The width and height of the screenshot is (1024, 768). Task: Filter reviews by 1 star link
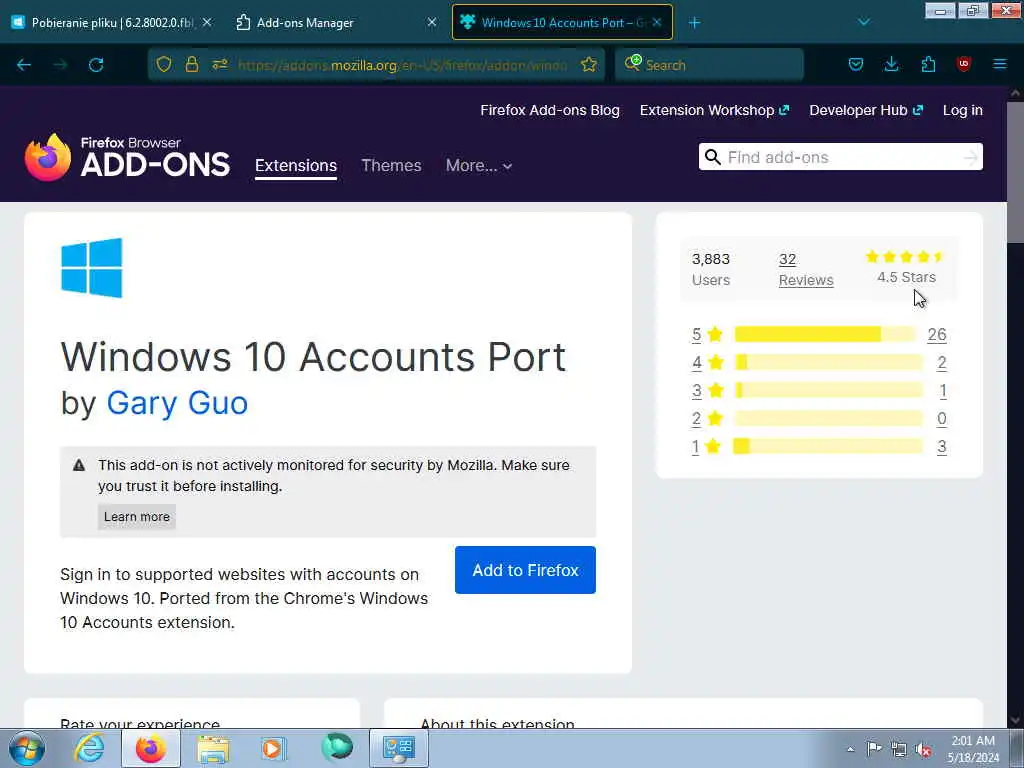706,446
